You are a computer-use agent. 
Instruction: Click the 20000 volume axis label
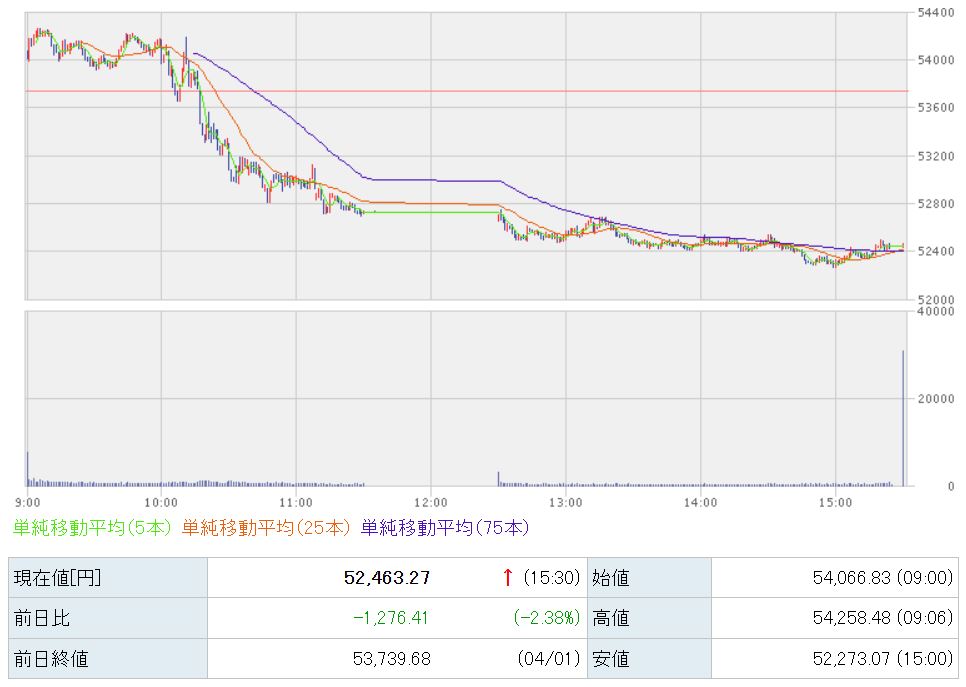tap(936, 399)
